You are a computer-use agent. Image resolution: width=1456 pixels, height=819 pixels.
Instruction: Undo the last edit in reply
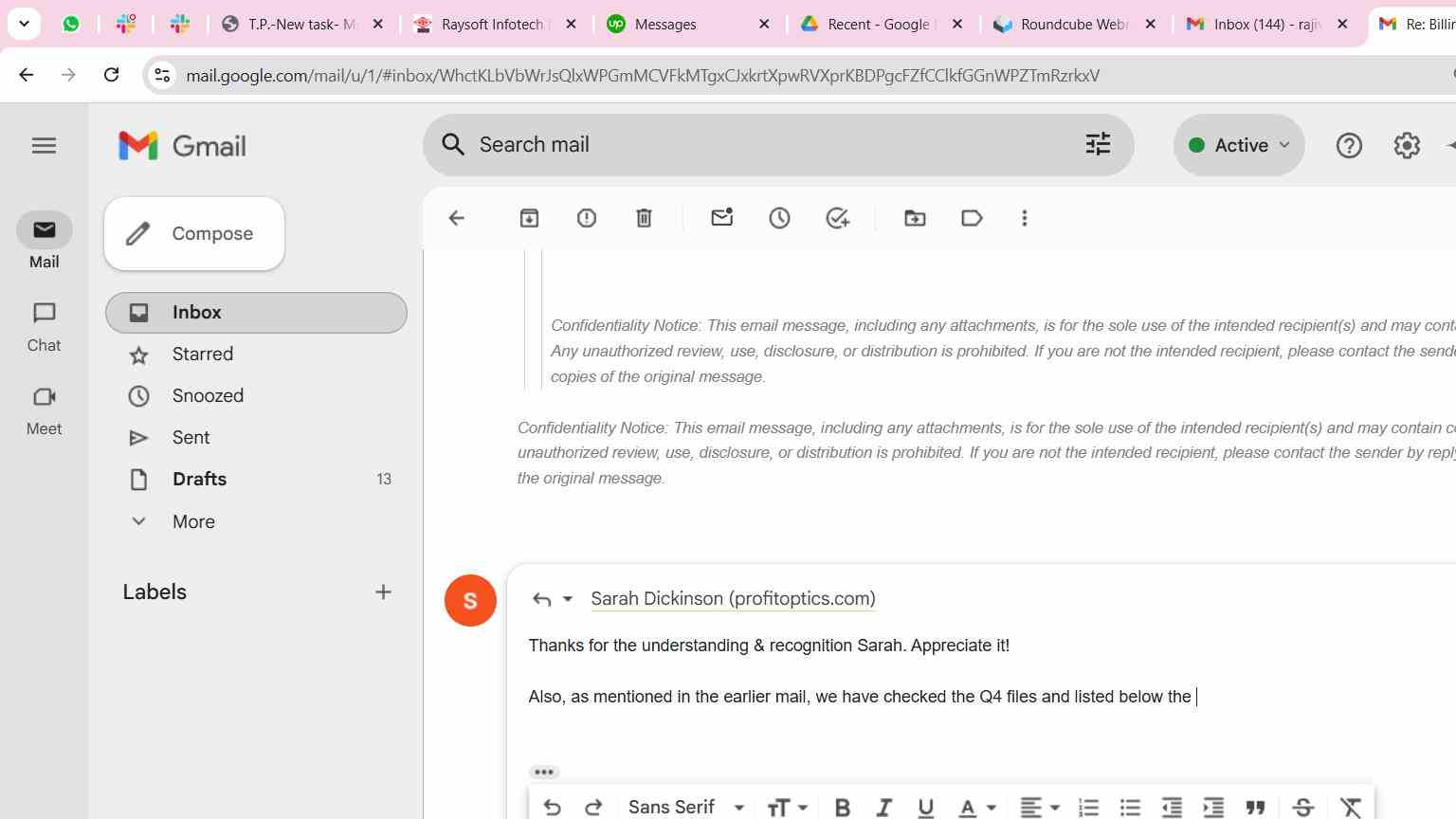click(552, 807)
